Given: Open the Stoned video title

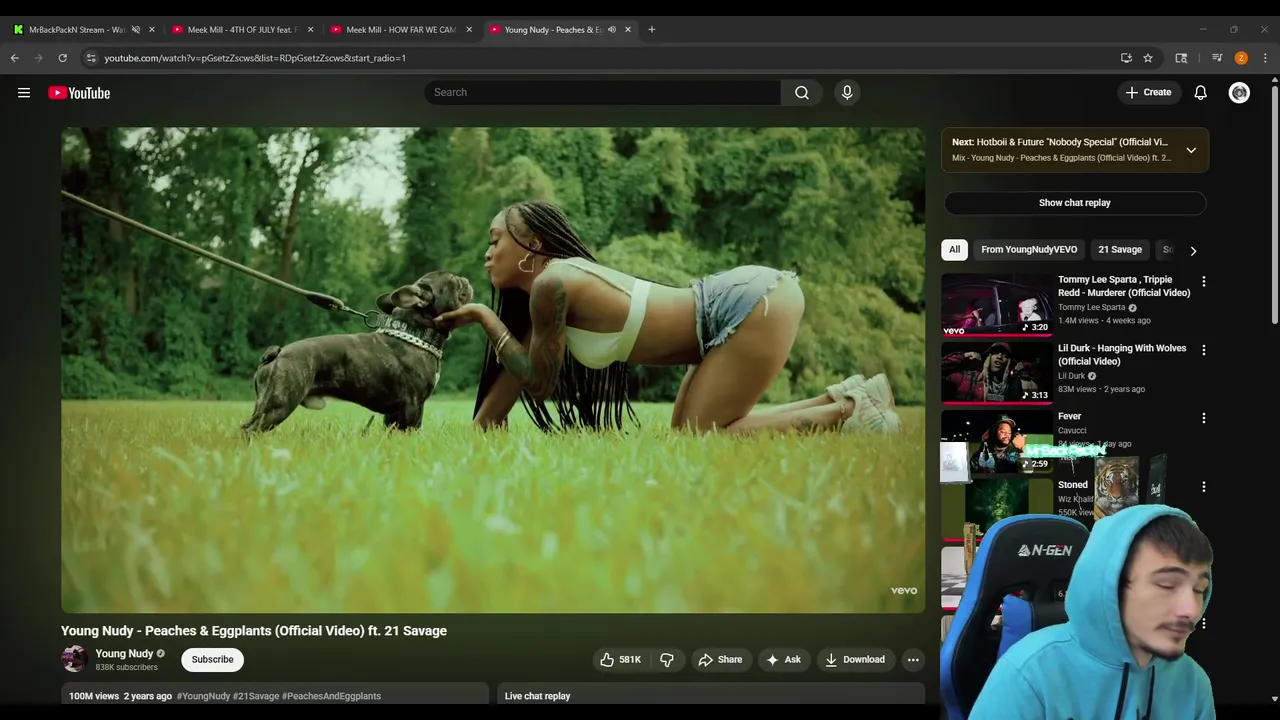Looking at the screenshot, I should coord(1073,485).
